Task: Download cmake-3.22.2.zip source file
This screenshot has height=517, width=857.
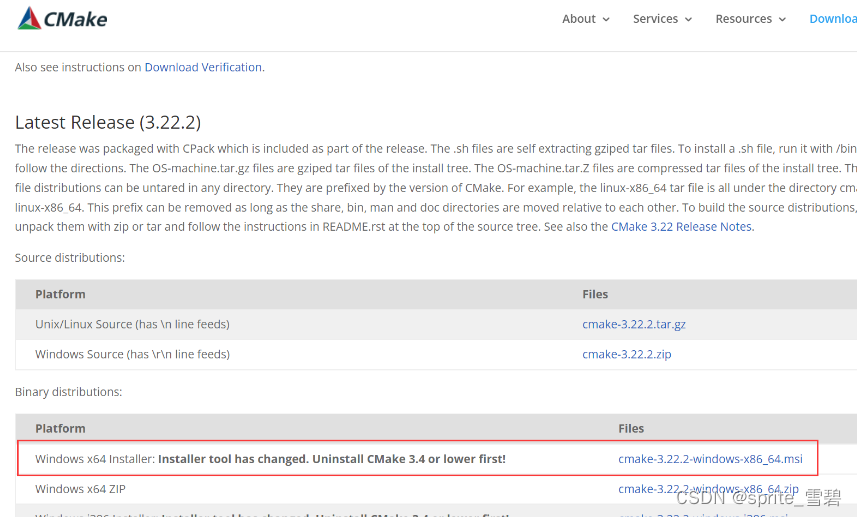Action: (626, 354)
